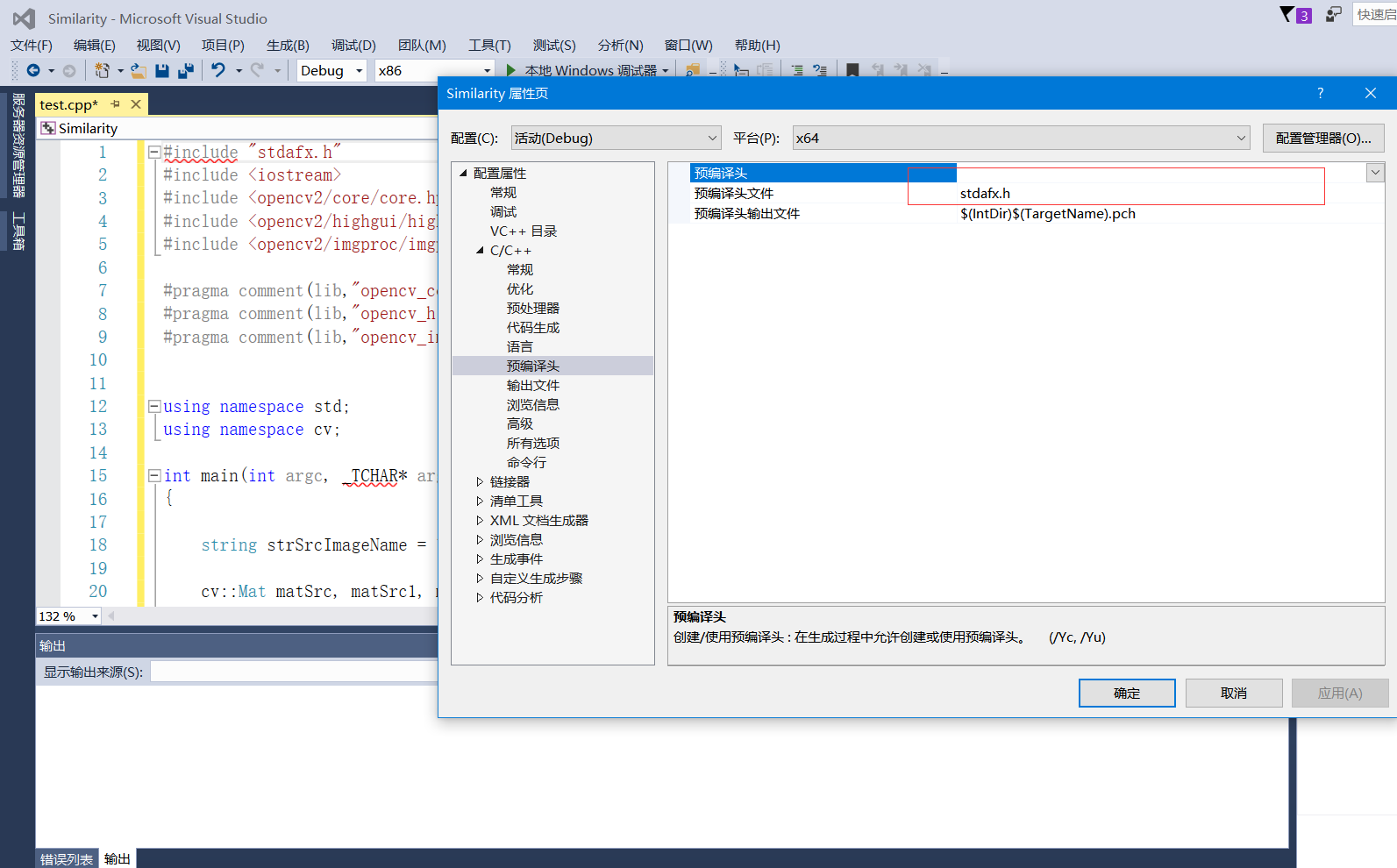This screenshot has width=1397, height=868.
Task: Open the precompiled header value dropdown arrow
Action: [x=1375, y=173]
